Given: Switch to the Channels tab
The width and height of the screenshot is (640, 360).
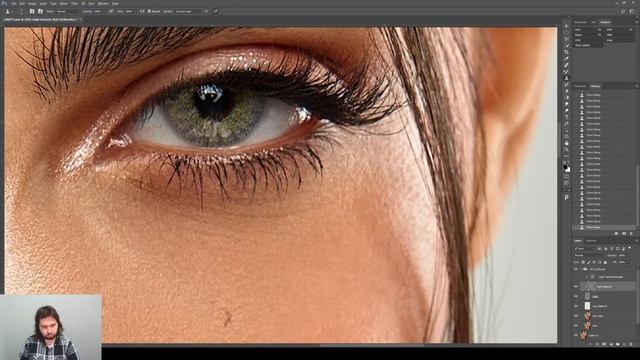Looking at the screenshot, I should pos(591,241).
